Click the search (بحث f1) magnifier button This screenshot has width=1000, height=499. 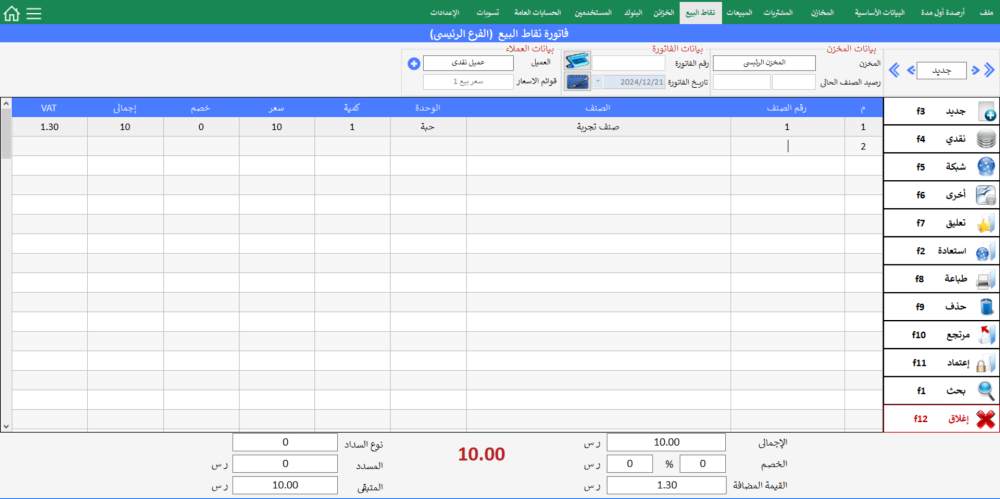(x=985, y=390)
